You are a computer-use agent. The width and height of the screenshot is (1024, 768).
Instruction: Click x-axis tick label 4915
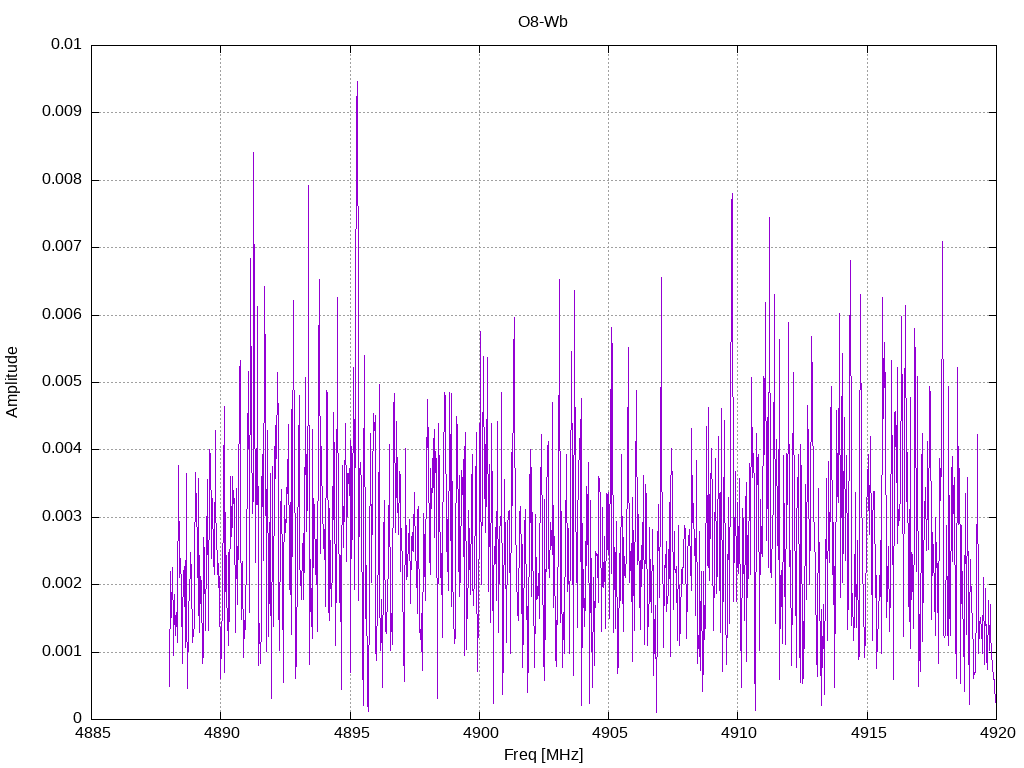[867, 733]
